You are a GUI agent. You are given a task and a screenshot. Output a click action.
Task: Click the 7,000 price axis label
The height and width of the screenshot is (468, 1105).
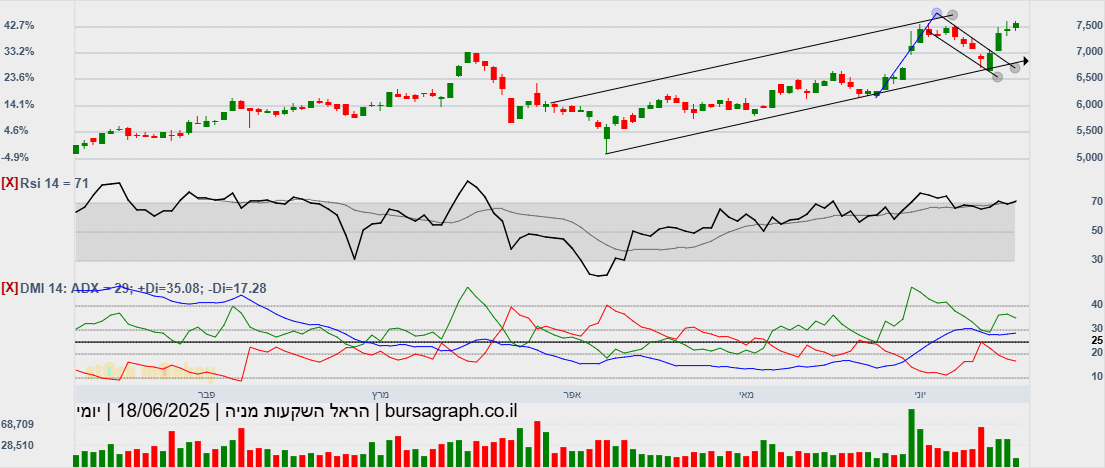pyautogui.click(x=1089, y=52)
